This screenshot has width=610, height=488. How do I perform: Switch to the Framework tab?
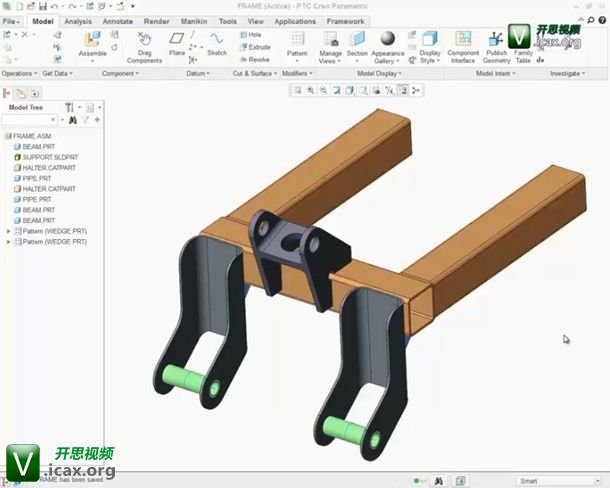click(345, 21)
